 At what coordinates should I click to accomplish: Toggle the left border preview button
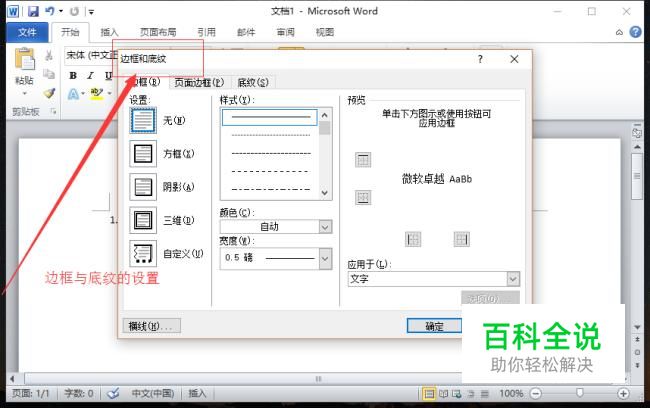tap(413, 239)
